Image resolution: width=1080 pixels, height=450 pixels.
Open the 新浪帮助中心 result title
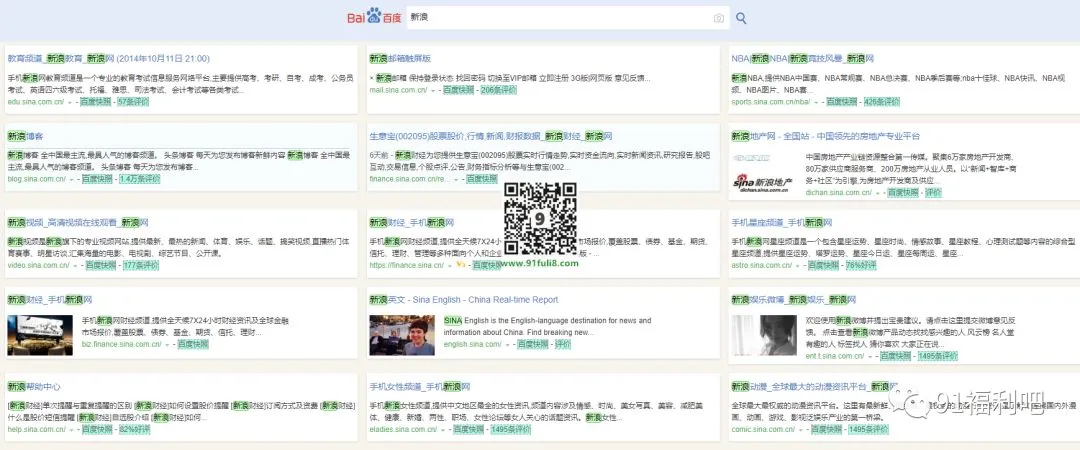coord(34,387)
